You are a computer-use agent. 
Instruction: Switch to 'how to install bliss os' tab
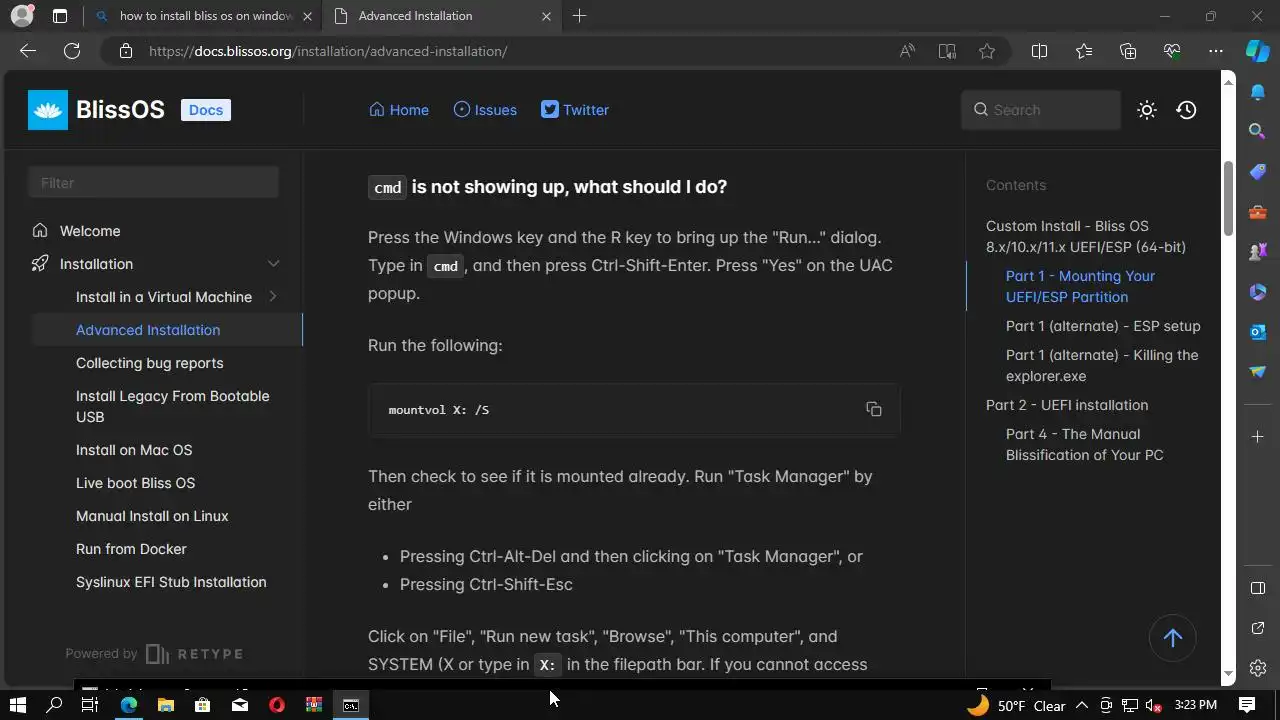(x=204, y=16)
